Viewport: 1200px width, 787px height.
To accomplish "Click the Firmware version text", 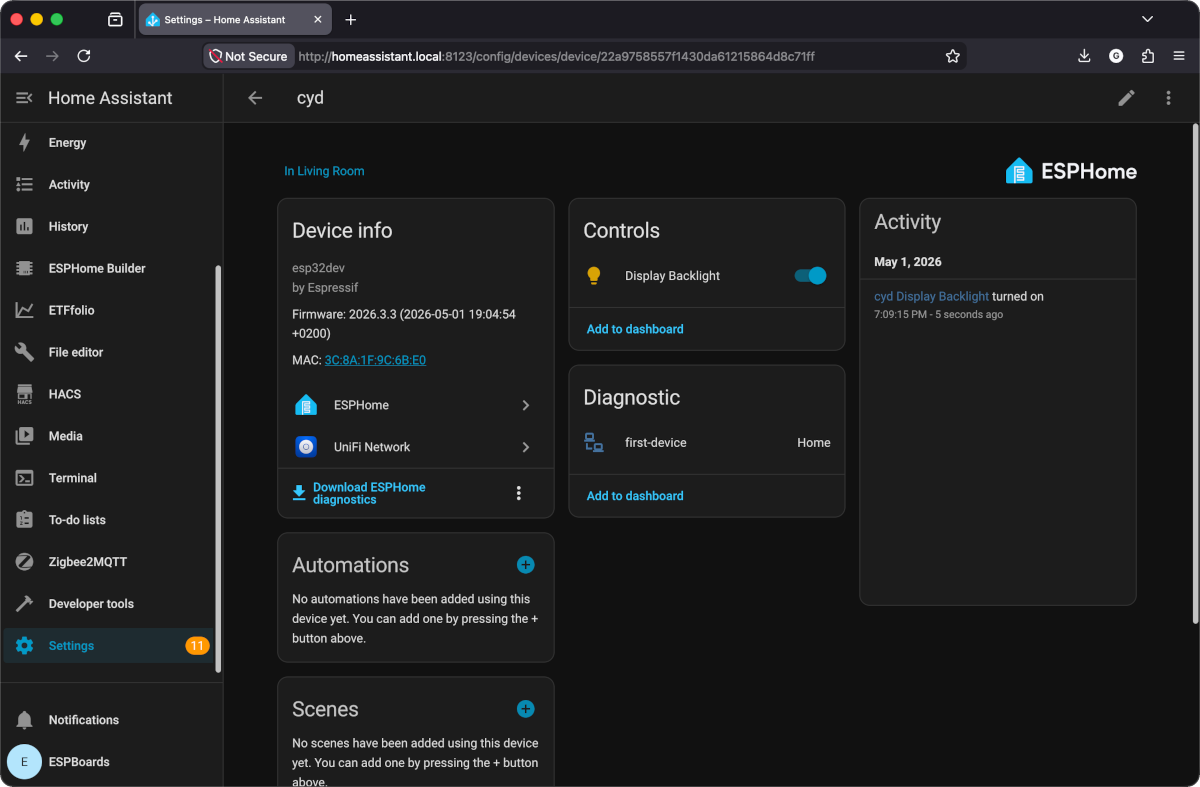I will click(404, 323).
